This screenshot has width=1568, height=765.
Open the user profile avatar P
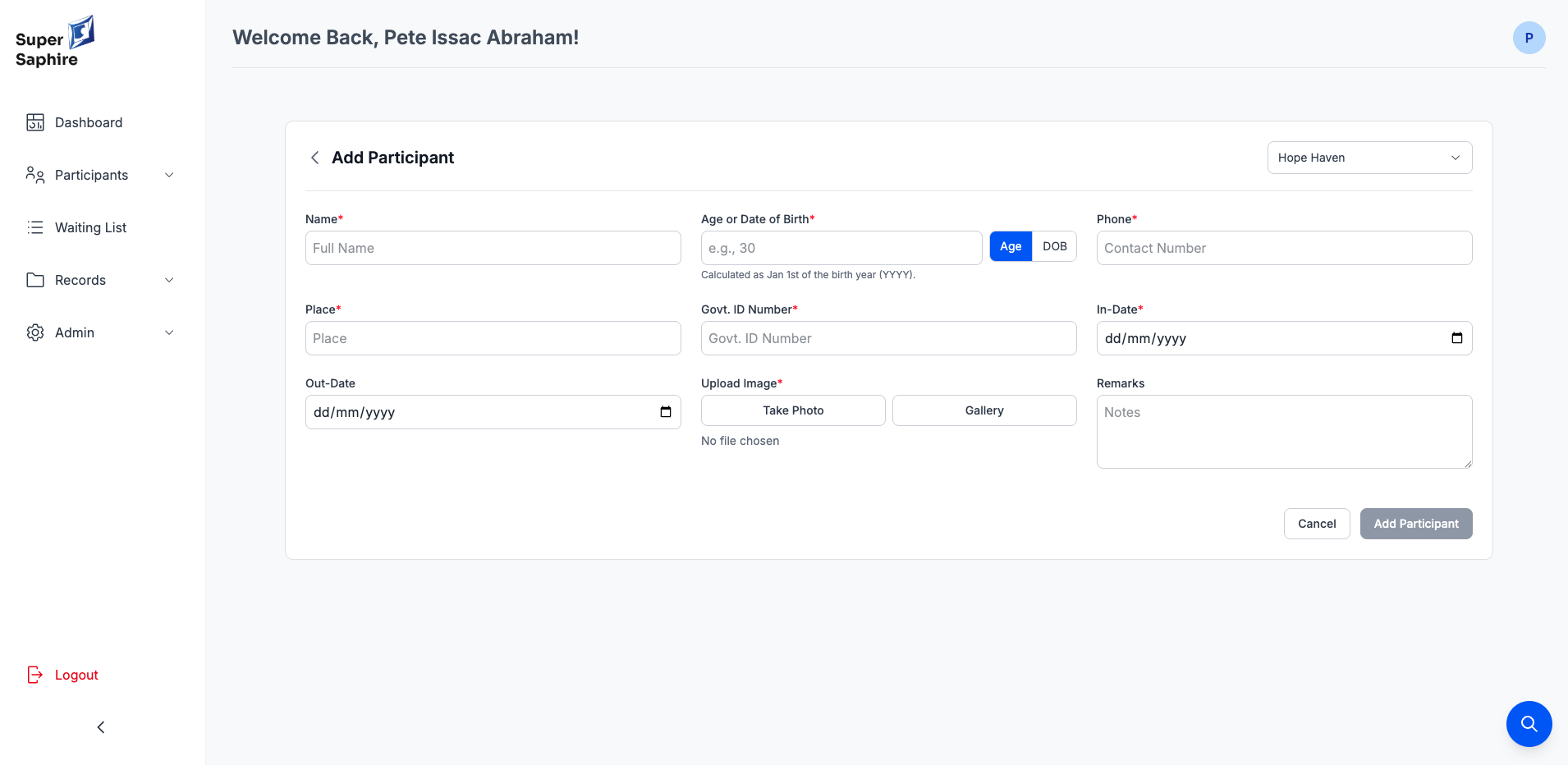[x=1529, y=38]
